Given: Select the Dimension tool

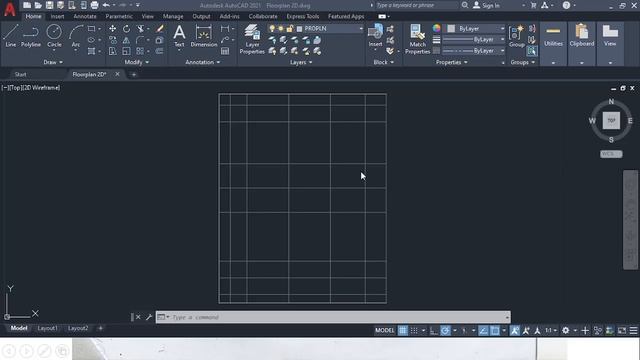Looking at the screenshot, I should pyautogui.click(x=204, y=36).
